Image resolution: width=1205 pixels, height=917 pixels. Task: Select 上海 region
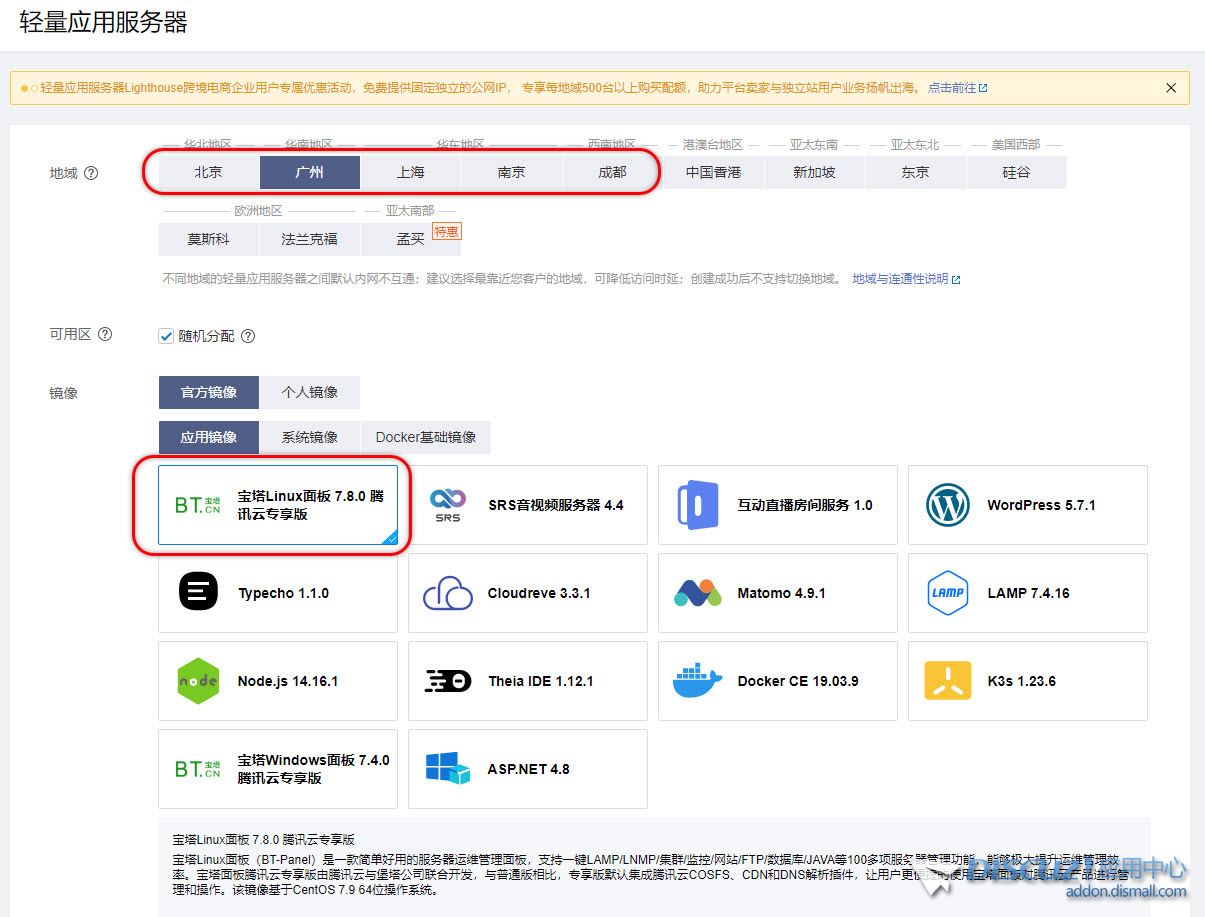[x=411, y=172]
